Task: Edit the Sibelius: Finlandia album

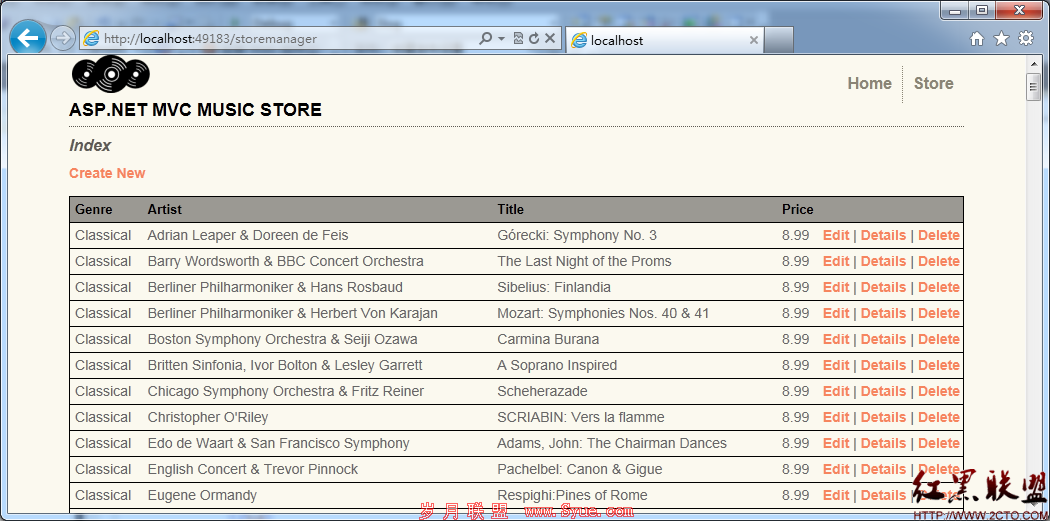Action: tap(836, 287)
